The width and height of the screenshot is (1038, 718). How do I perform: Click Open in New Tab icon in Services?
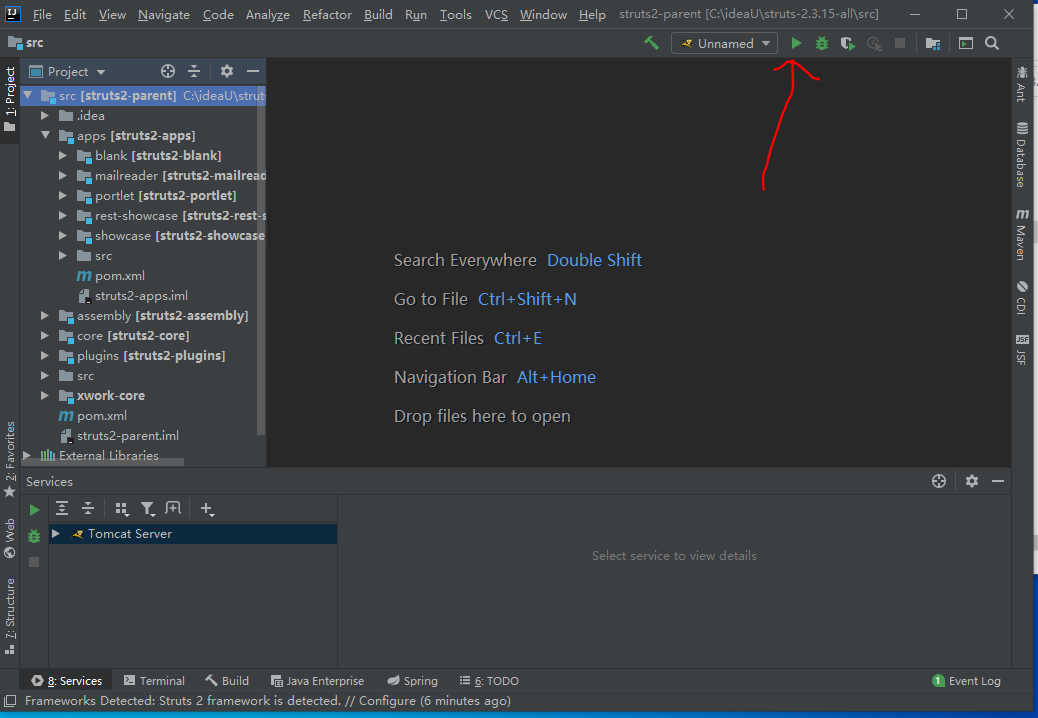pyautogui.click(x=173, y=508)
